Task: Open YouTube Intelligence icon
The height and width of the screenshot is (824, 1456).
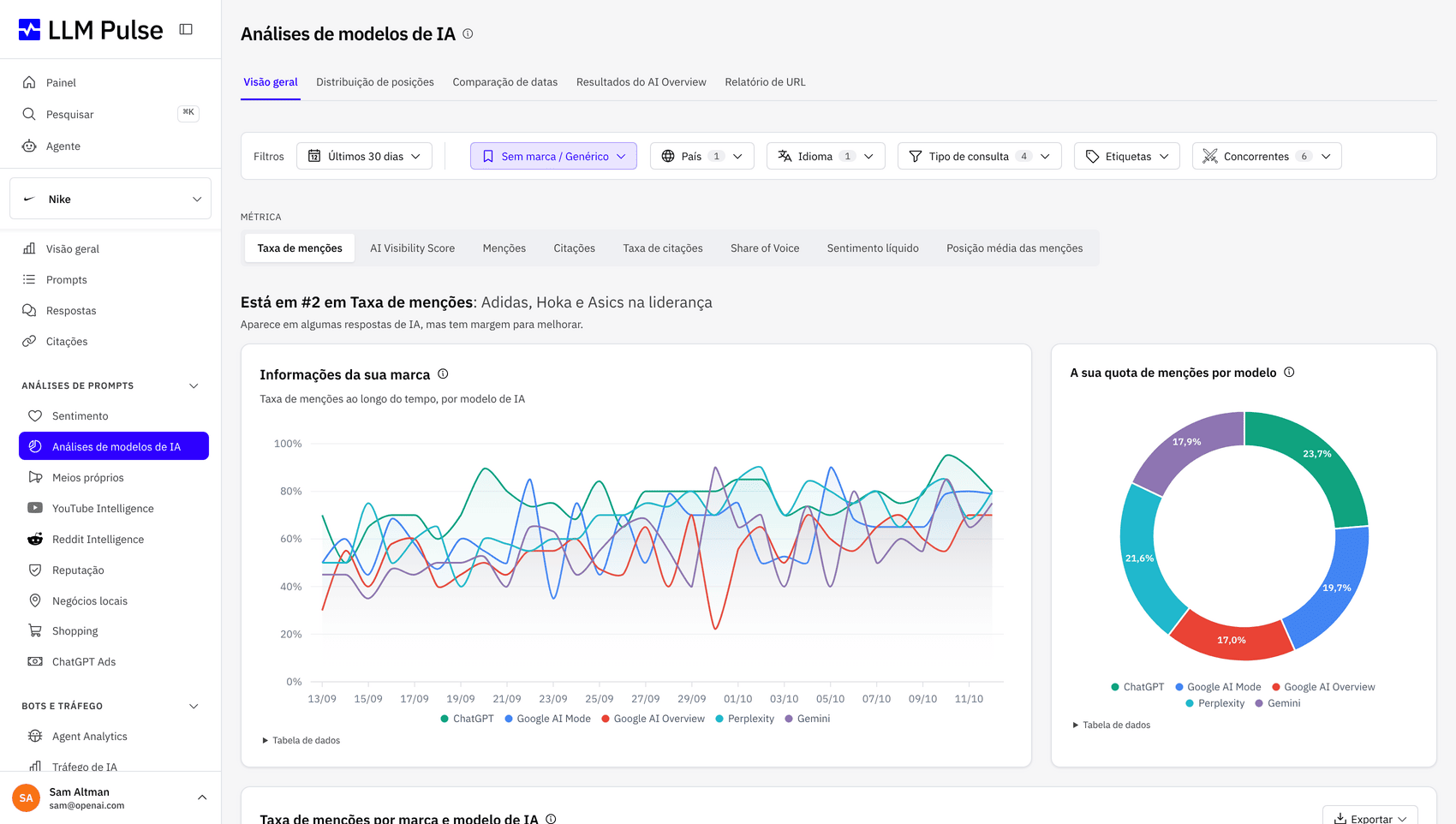Action: coord(35,508)
